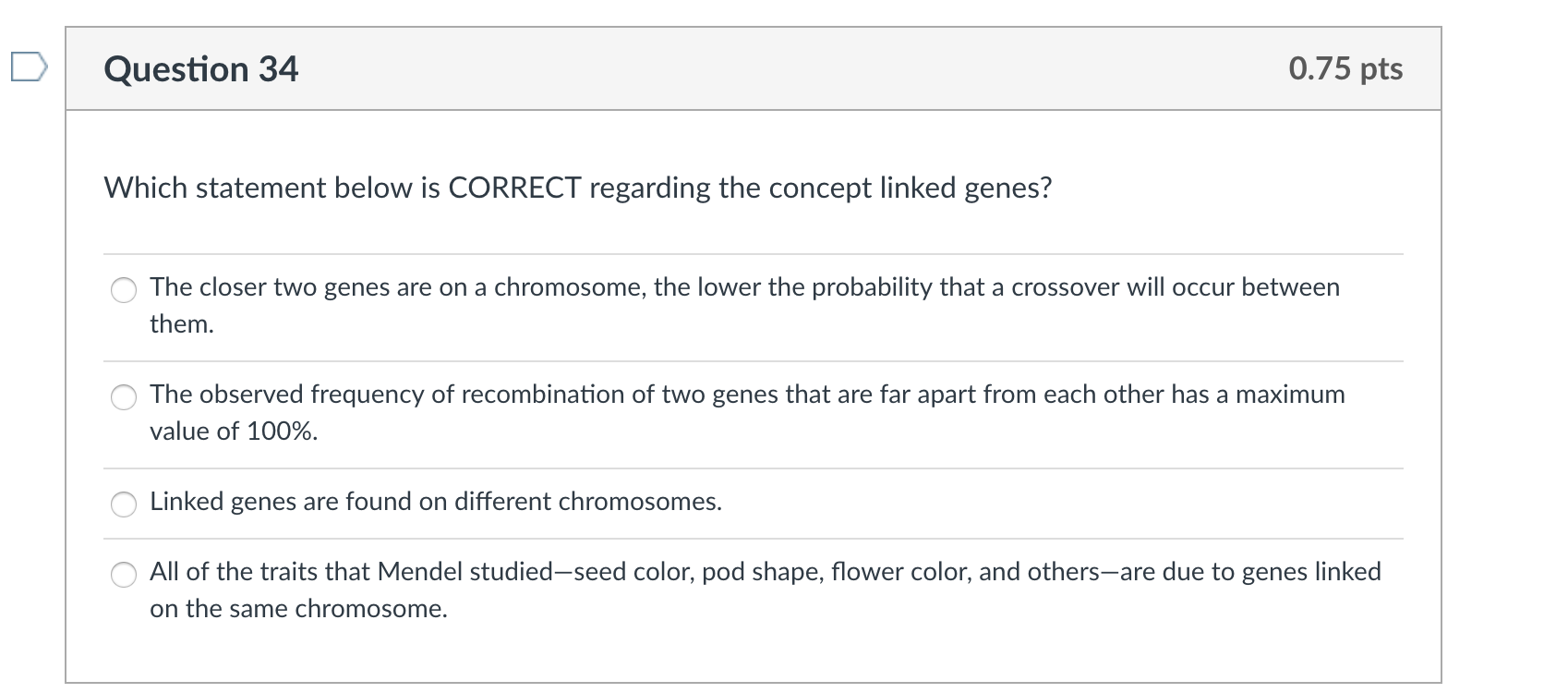Click the 'Question 34' heading
The width and height of the screenshot is (1568, 693).
point(201,69)
